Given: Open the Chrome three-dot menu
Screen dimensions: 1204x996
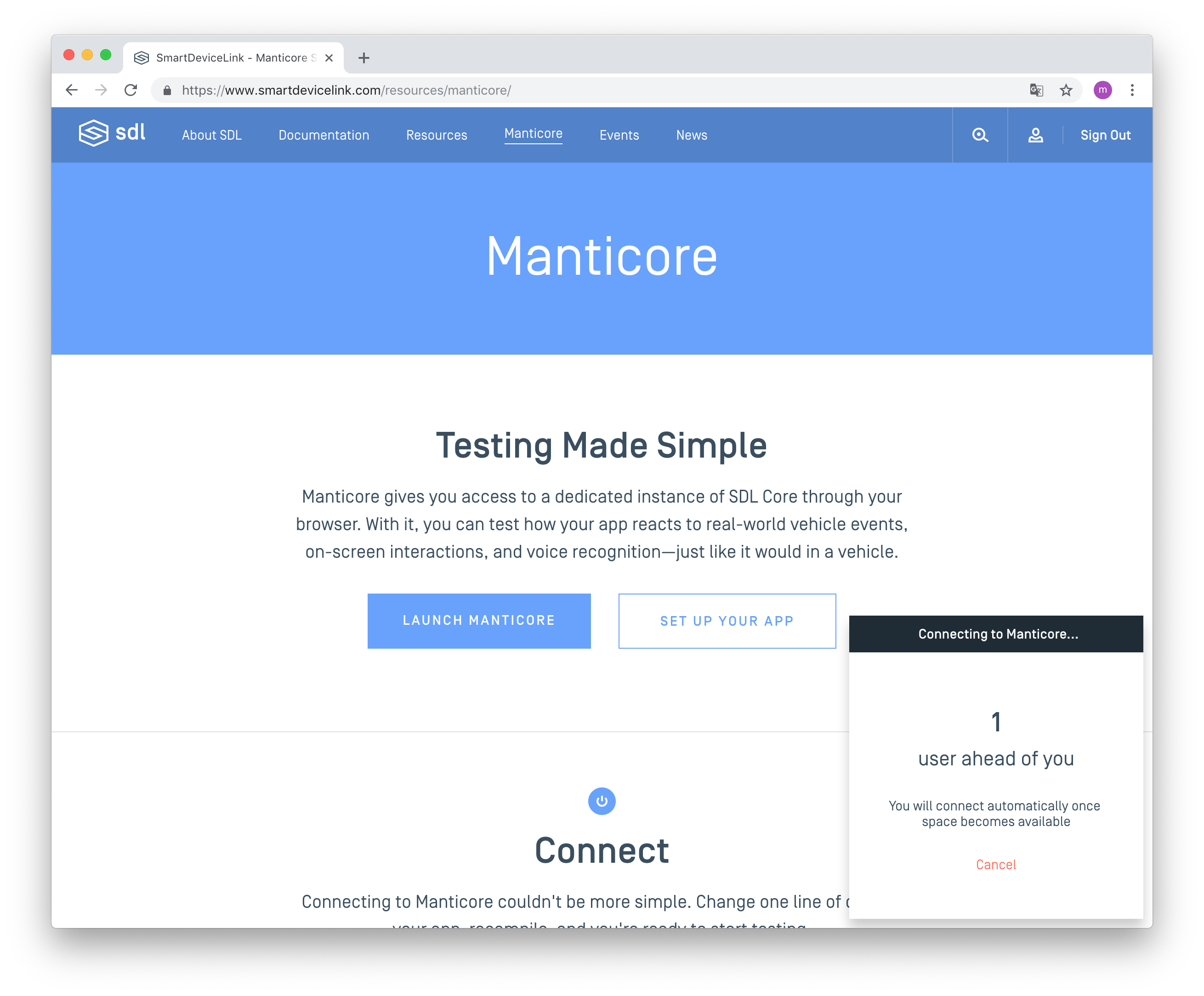Looking at the screenshot, I should tap(1132, 90).
